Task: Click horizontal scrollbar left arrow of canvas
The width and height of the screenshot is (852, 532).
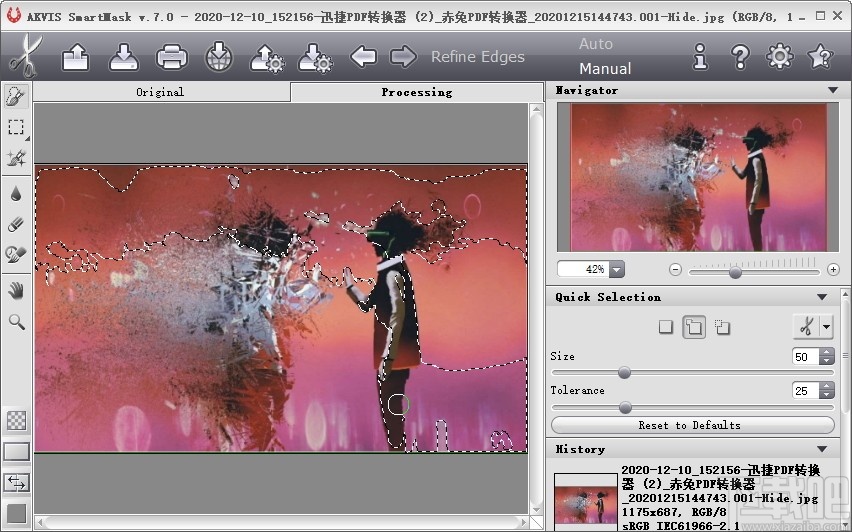Action: 40,523
